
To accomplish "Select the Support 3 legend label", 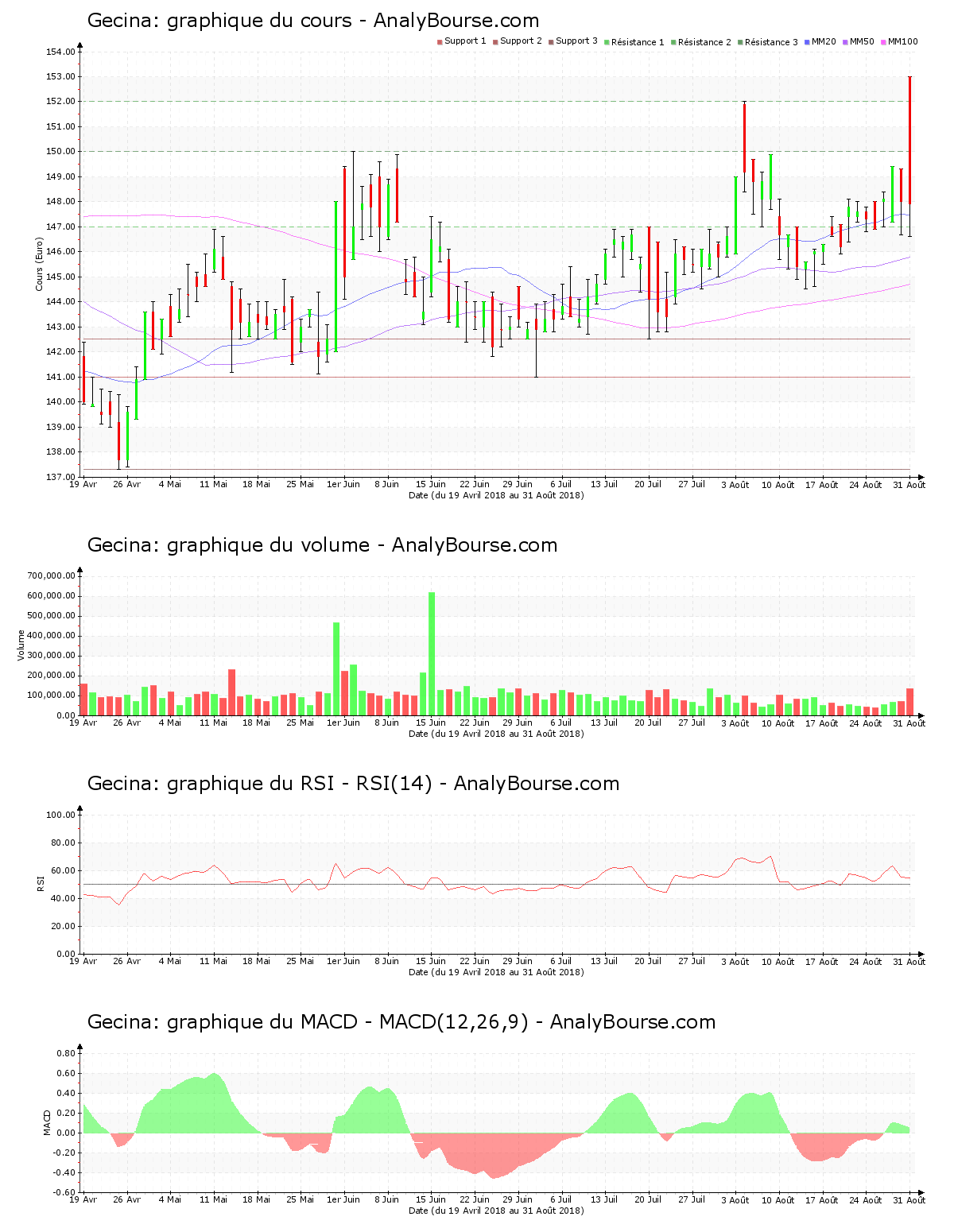I will [576, 41].
